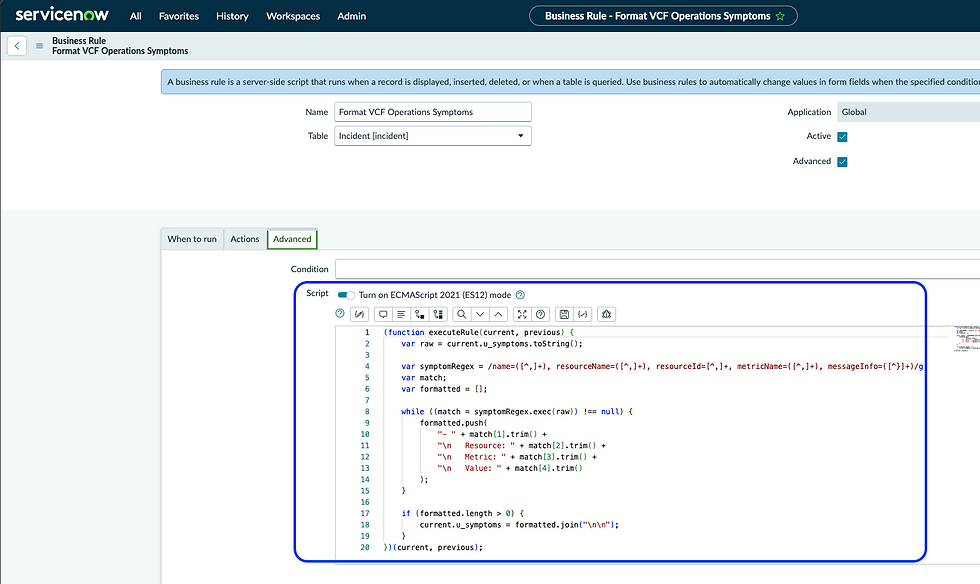
Task: Open the History menu
Action: (x=232, y=16)
